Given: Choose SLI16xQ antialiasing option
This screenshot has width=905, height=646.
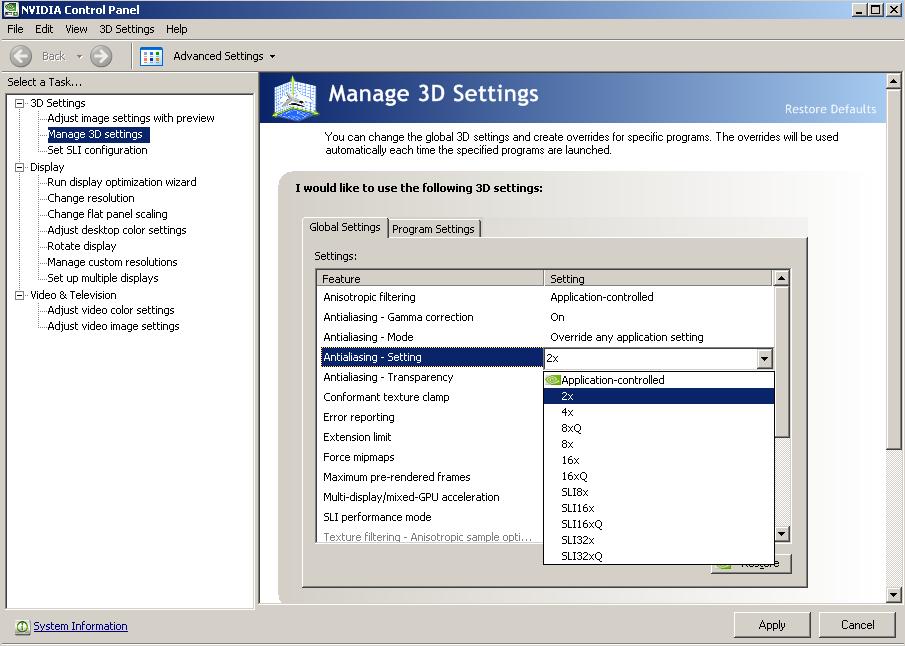Looking at the screenshot, I should (x=659, y=524).
